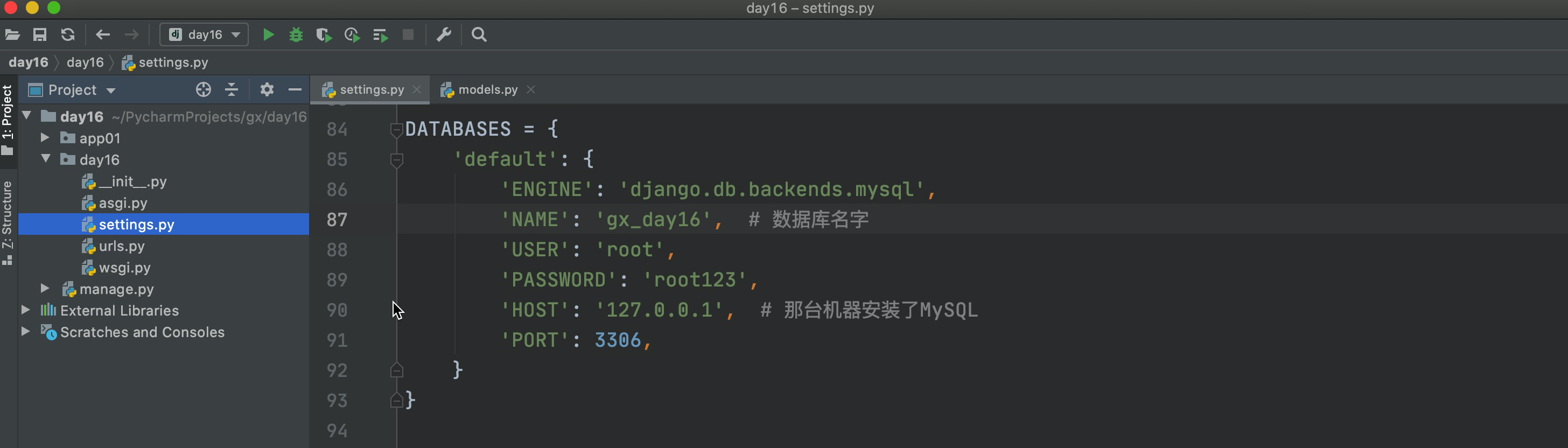Image resolution: width=1568 pixels, height=448 pixels.
Task: Click the Synchronize reload icon
Action: tap(67, 34)
